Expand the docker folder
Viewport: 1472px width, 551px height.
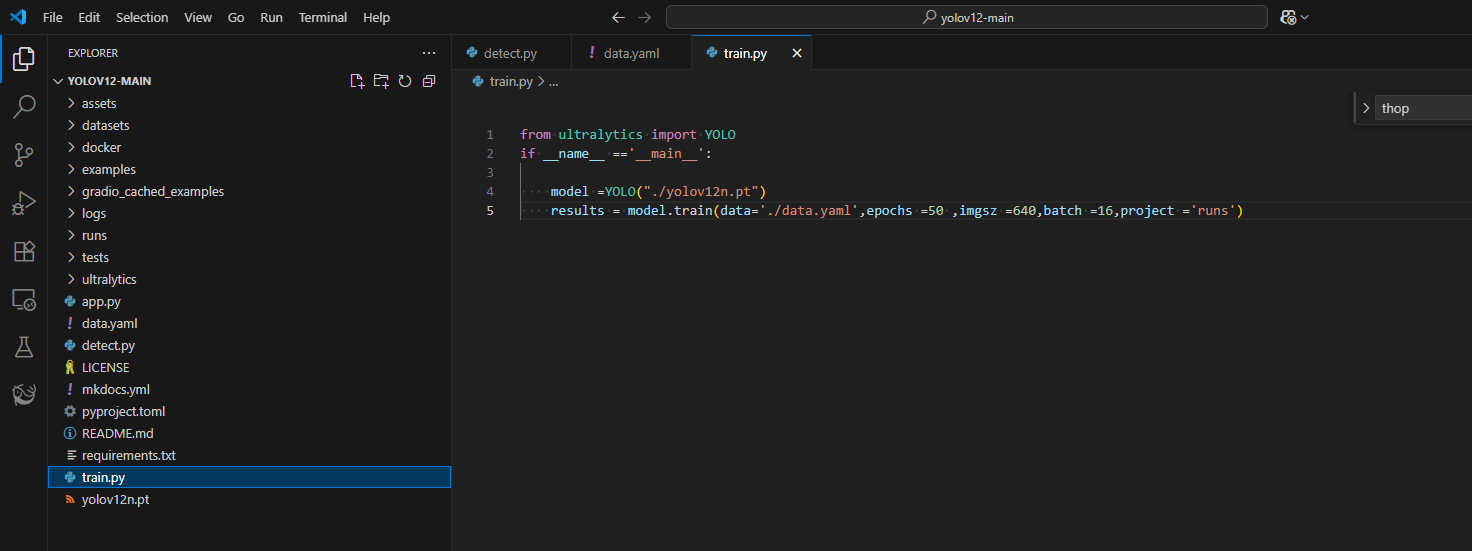(x=249, y=147)
